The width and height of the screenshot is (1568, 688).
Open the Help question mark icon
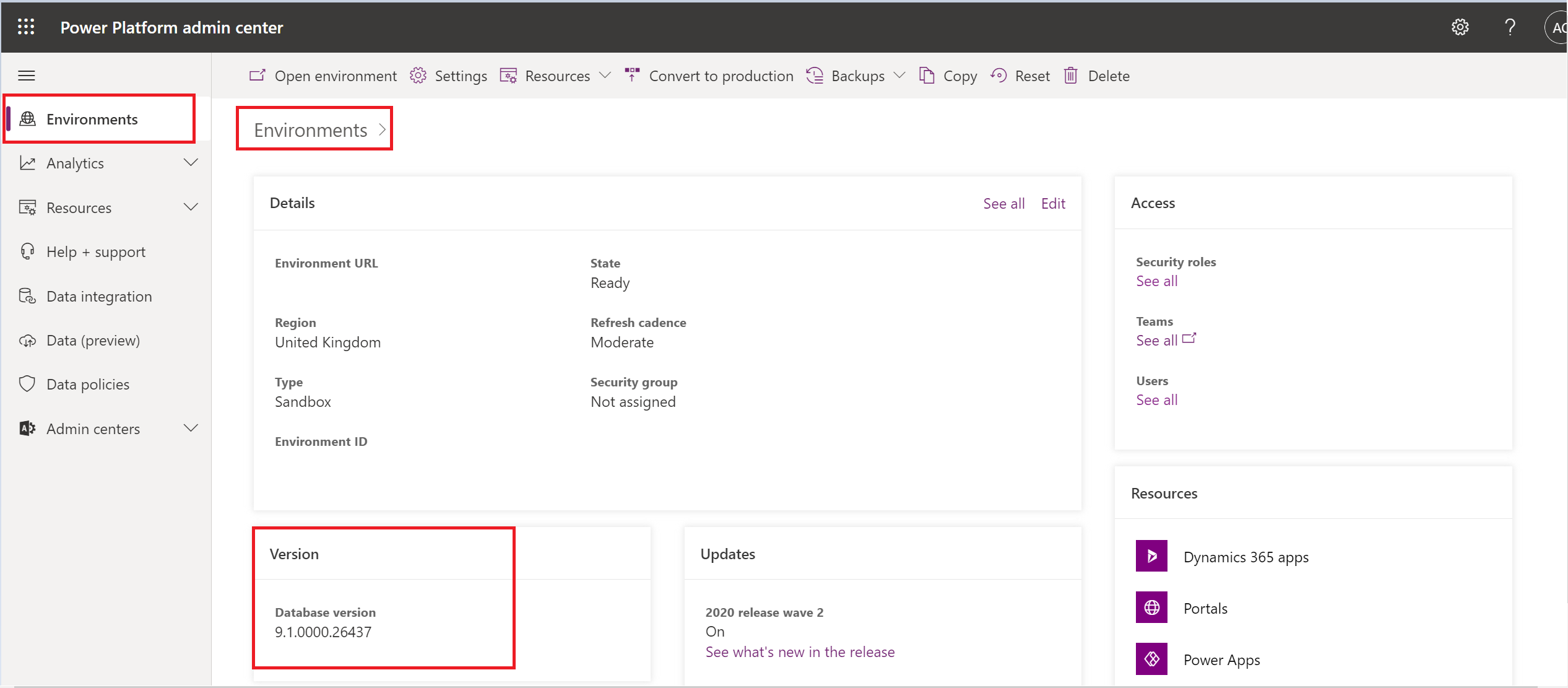(x=1510, y=27)
